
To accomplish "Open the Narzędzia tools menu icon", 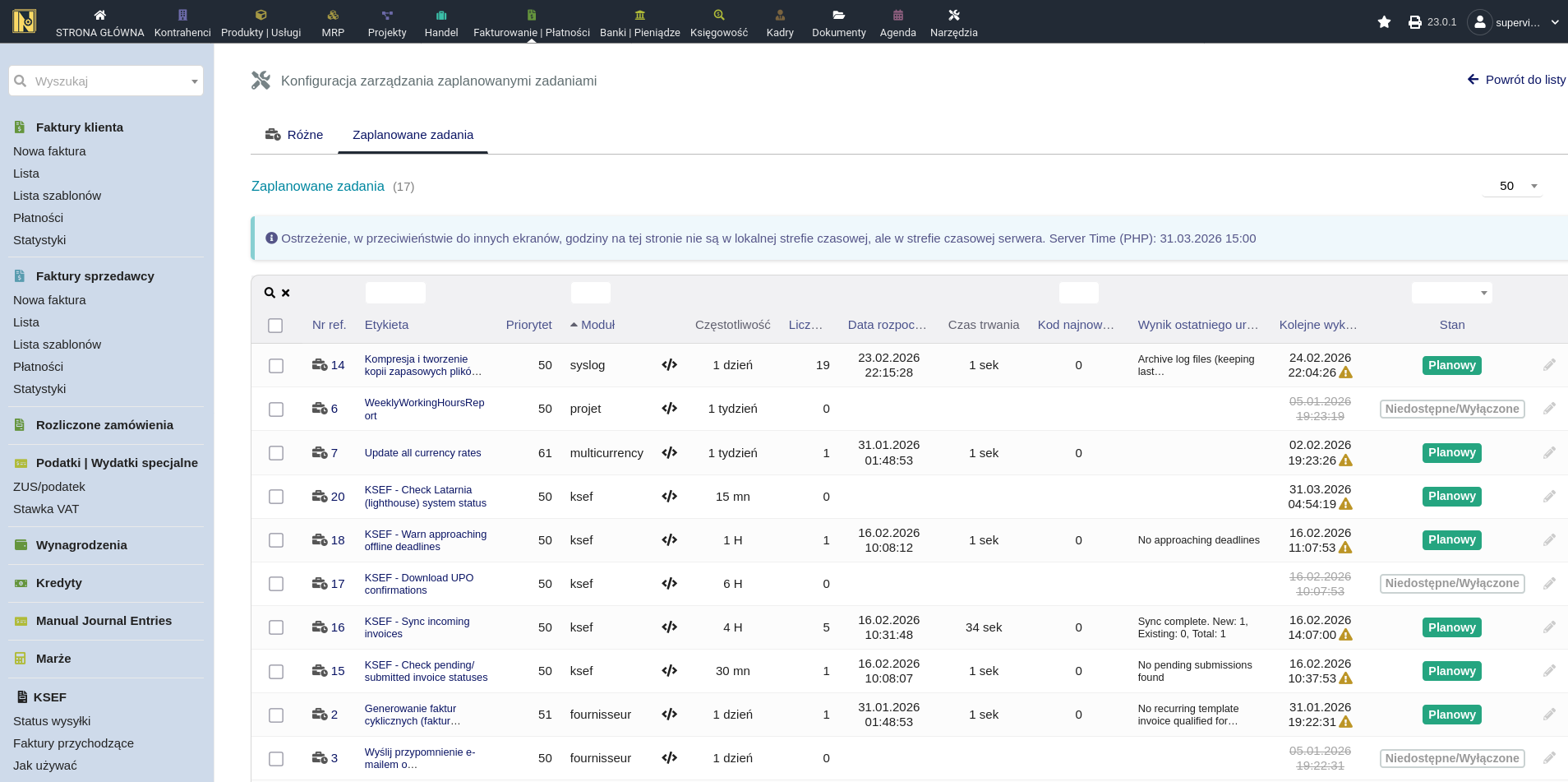I will [x=953, y=15].
